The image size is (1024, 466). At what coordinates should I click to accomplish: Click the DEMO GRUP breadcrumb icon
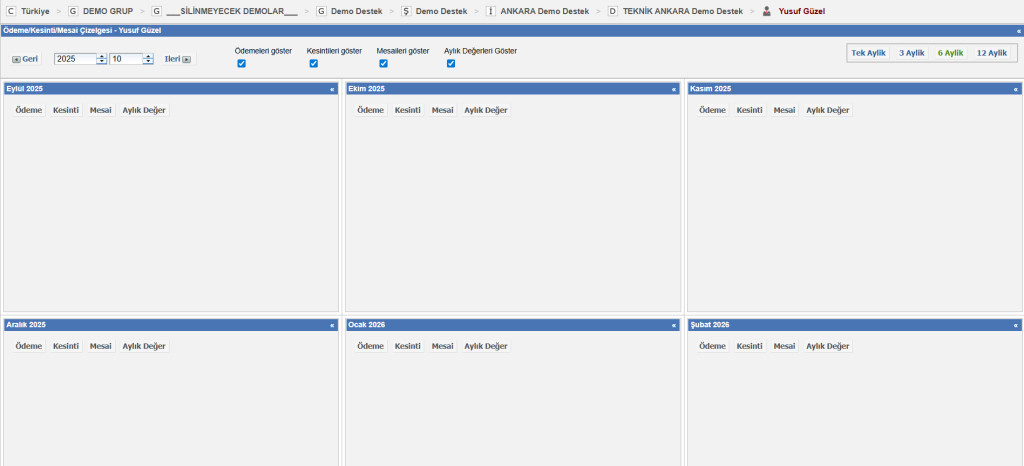pos(73,11)
